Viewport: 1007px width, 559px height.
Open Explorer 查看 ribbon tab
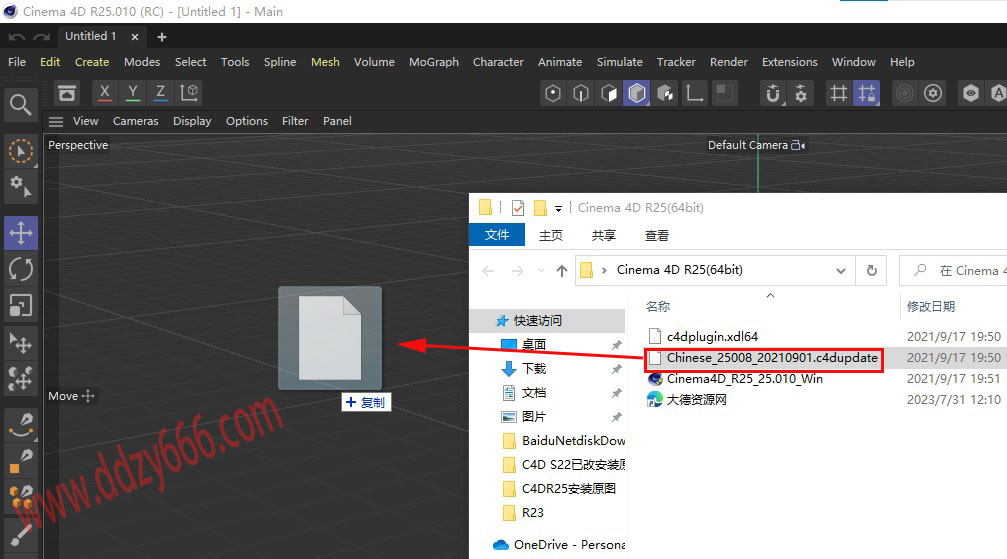coord(656,236)
